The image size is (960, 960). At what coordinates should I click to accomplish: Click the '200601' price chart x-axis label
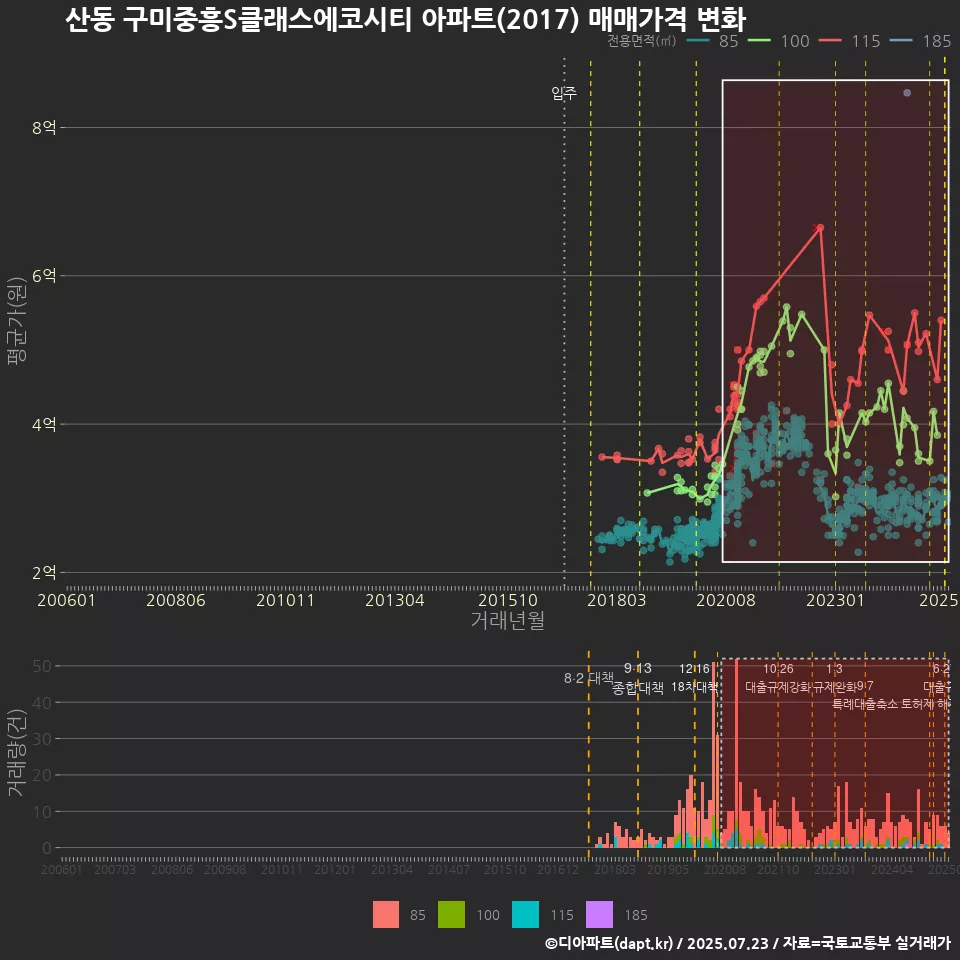point(66,600)
